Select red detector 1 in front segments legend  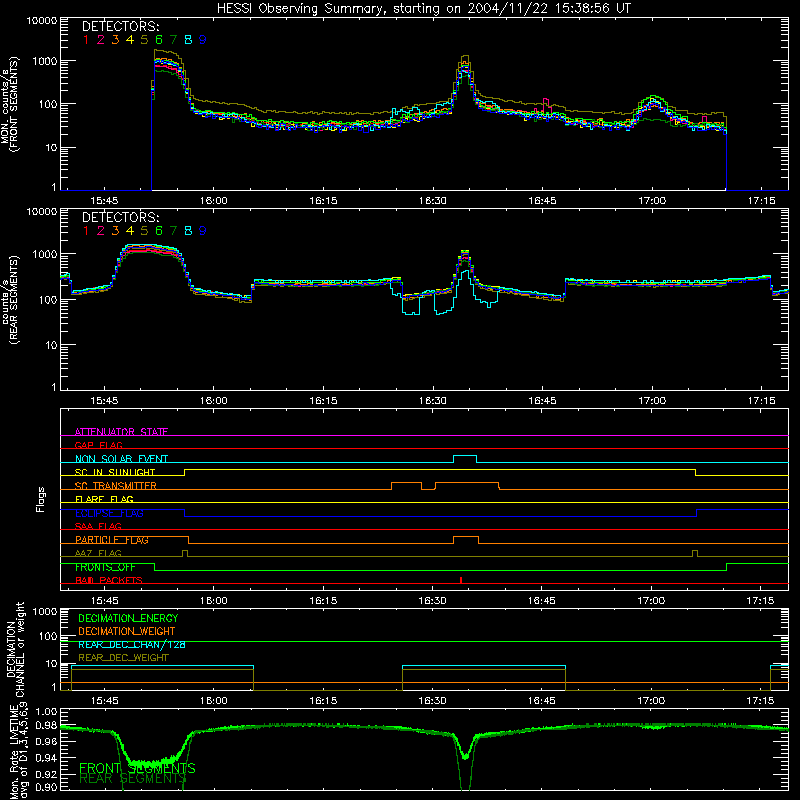[86, 40]
